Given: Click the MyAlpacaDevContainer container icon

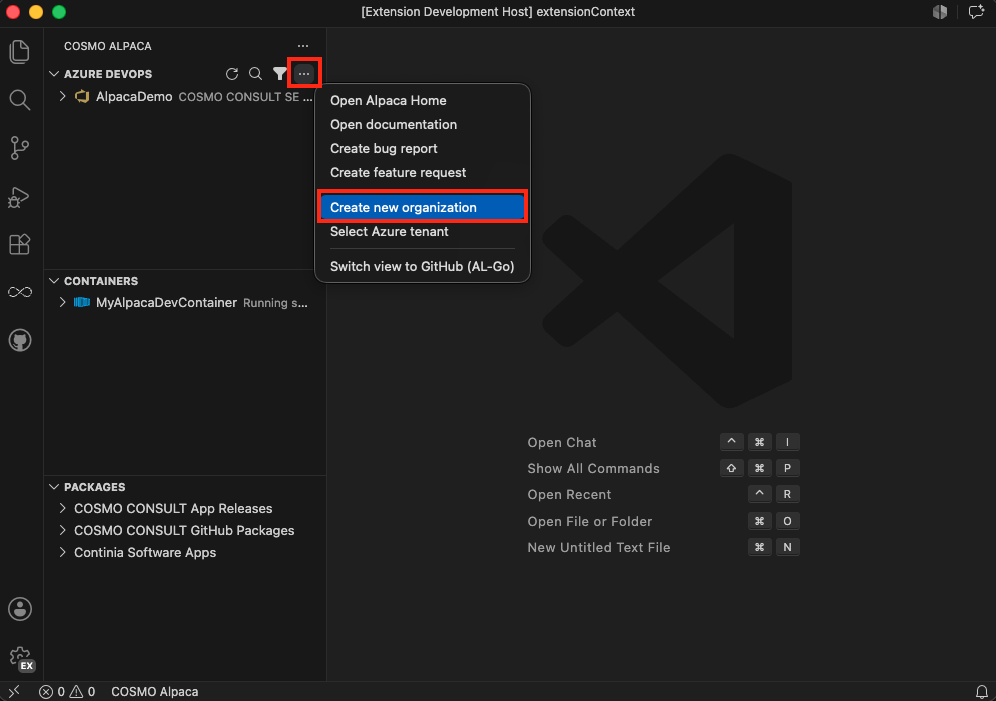Looking at the screenshot, I should pyautogui.click(x=82, y=302).
